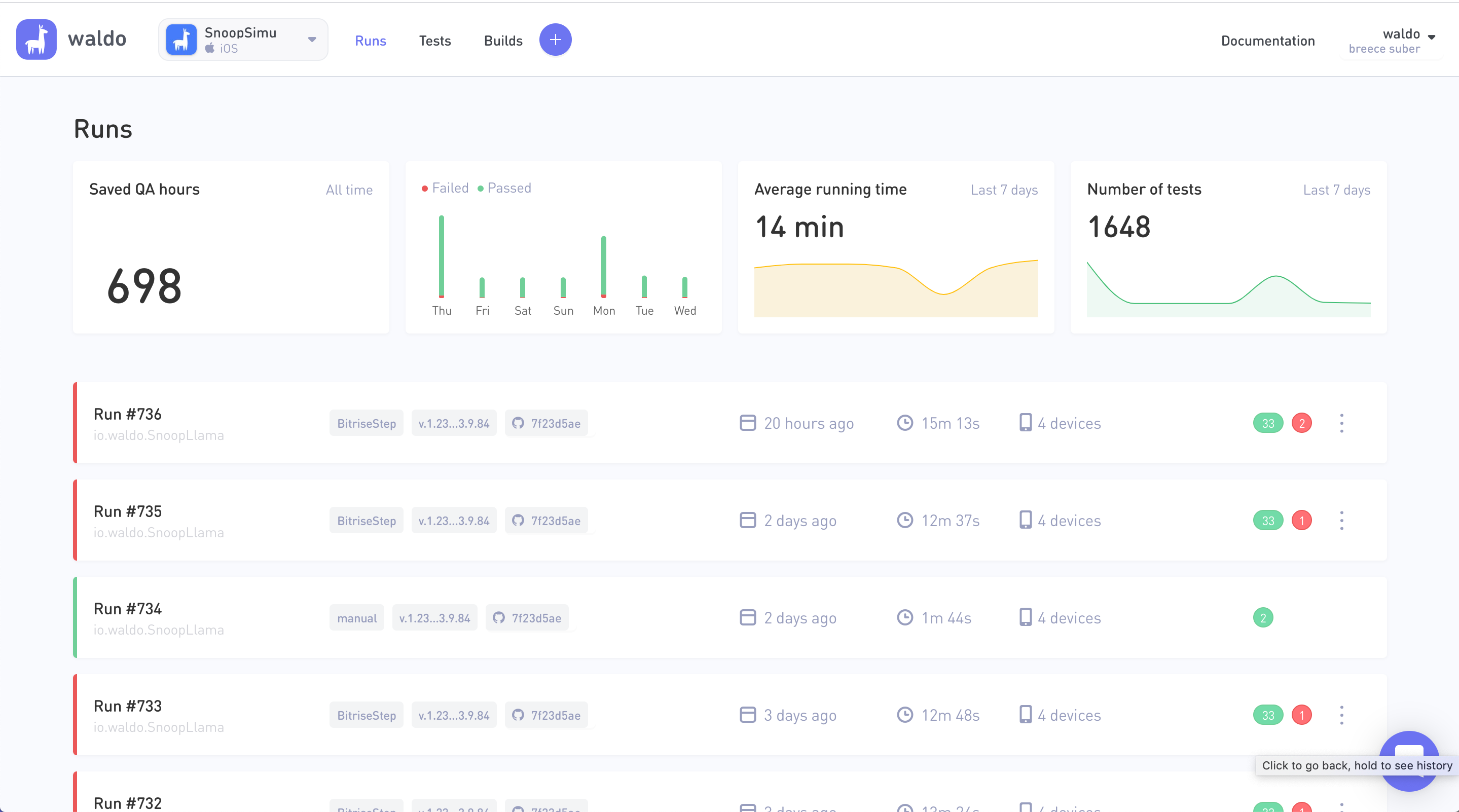Screen dimensions: 1459x812
Task: Click the Passed legend item
Action: [x=504, y=188]
